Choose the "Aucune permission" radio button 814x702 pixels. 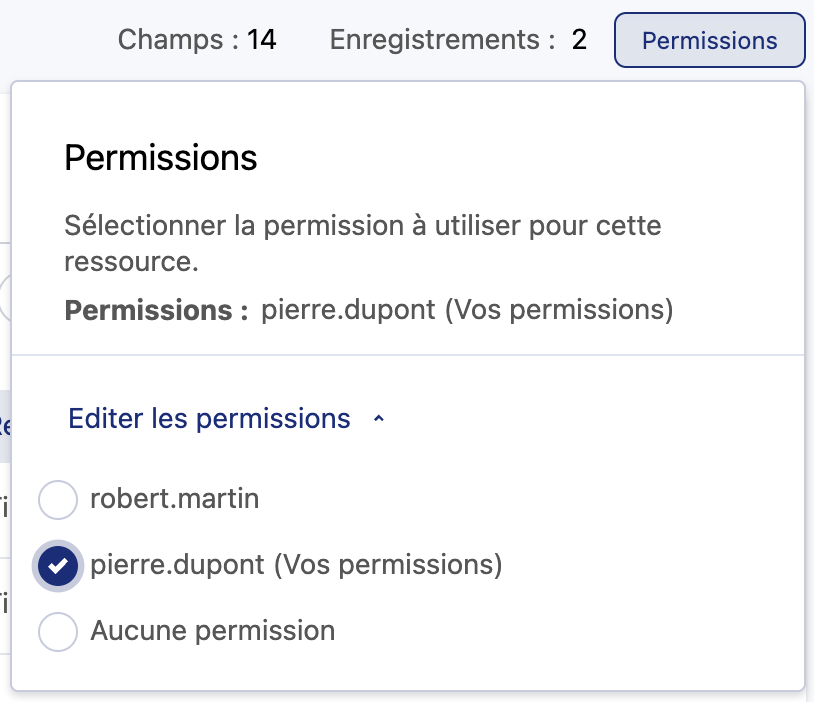(57, 632)
